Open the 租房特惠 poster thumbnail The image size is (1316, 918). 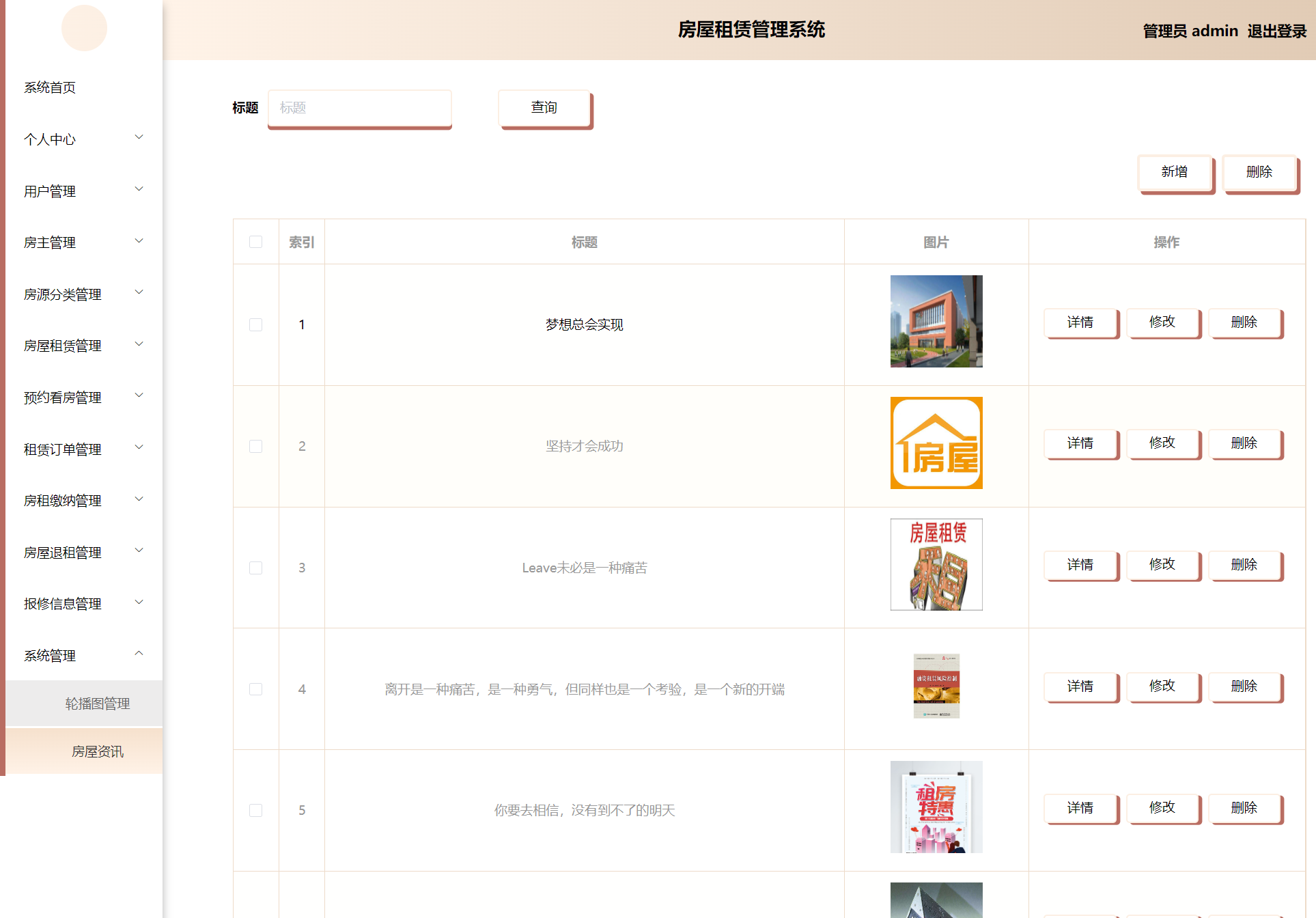pyautogui.click(x=936, y=807)
